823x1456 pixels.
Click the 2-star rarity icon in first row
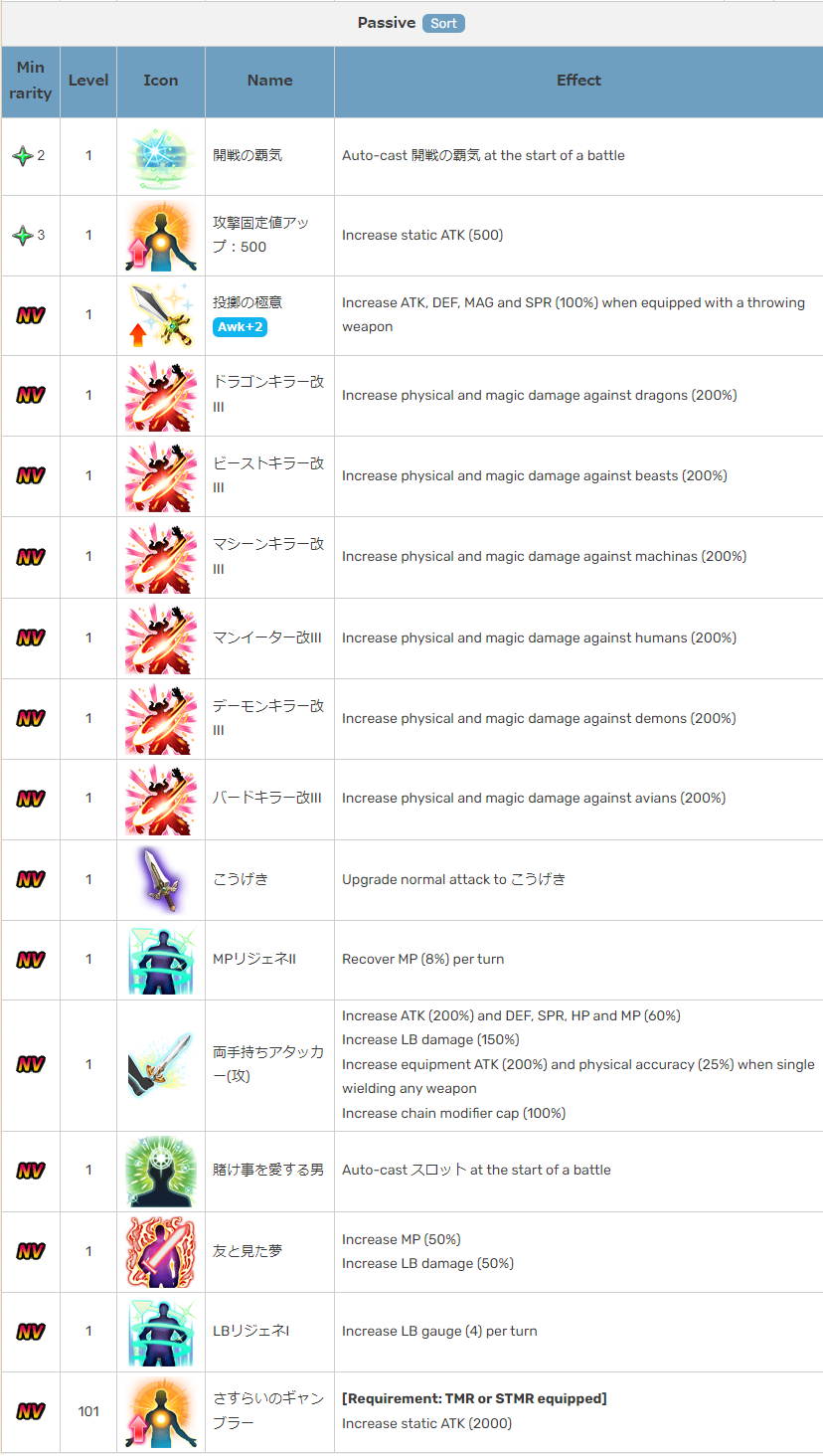click(23, 156)
